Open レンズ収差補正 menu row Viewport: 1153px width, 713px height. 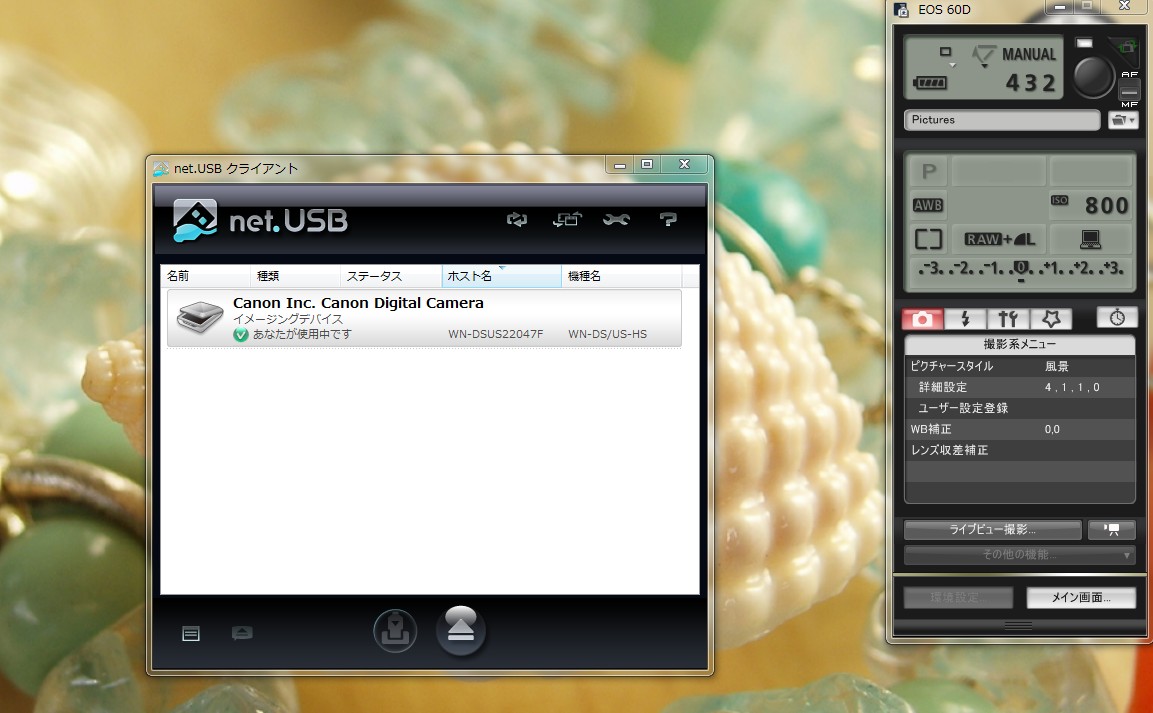1019,450
